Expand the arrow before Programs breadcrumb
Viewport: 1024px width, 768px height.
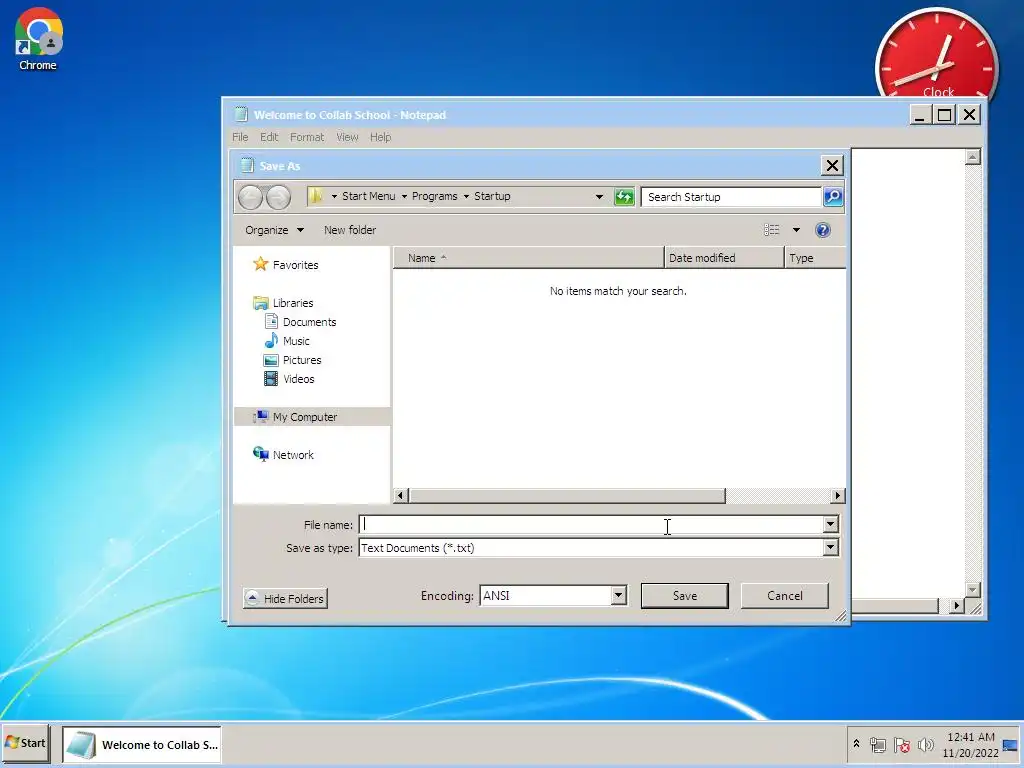(404, 196)
